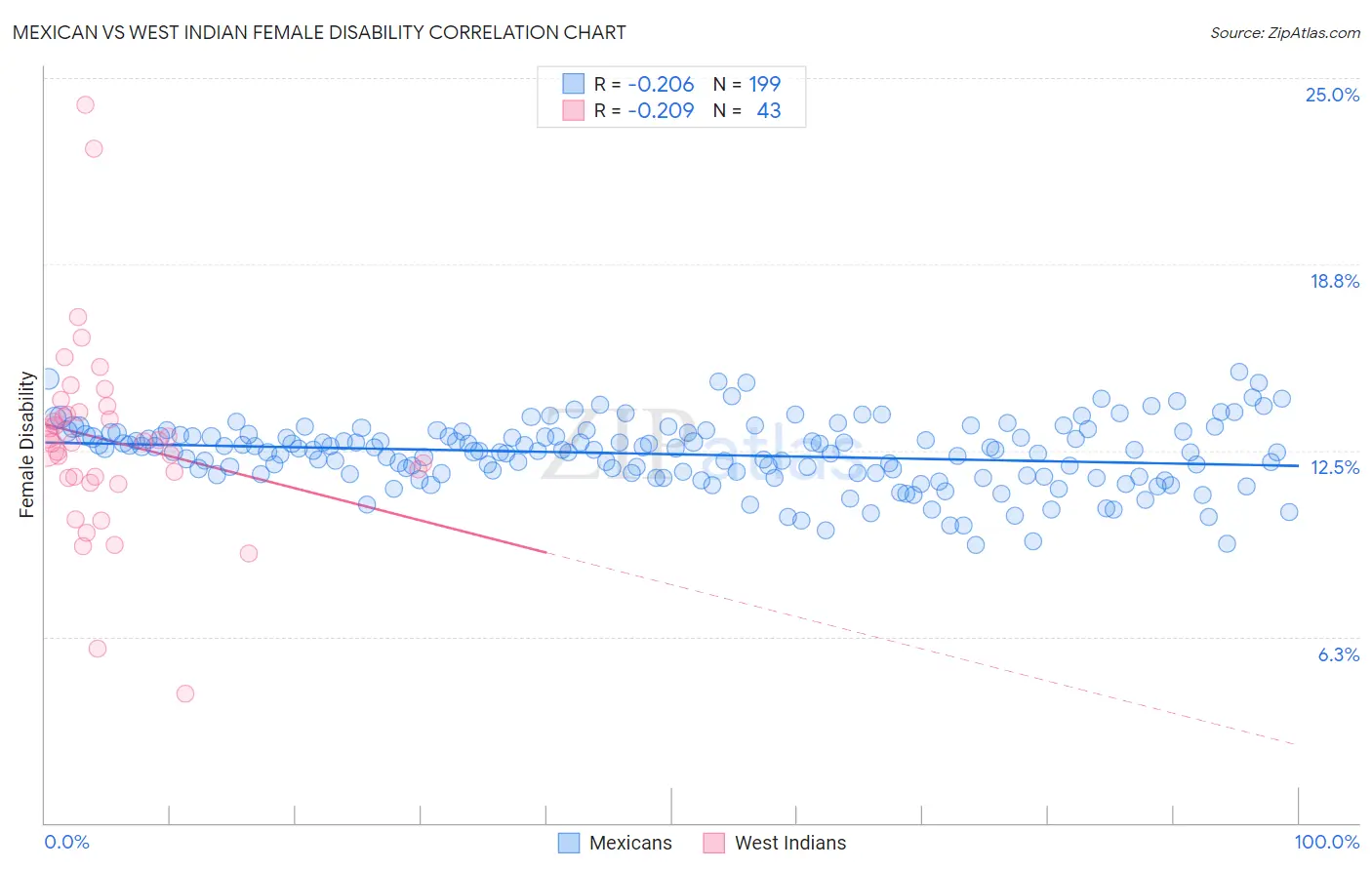
Task: Select the Mexicans legend label
Action: (x=630, y=843)
